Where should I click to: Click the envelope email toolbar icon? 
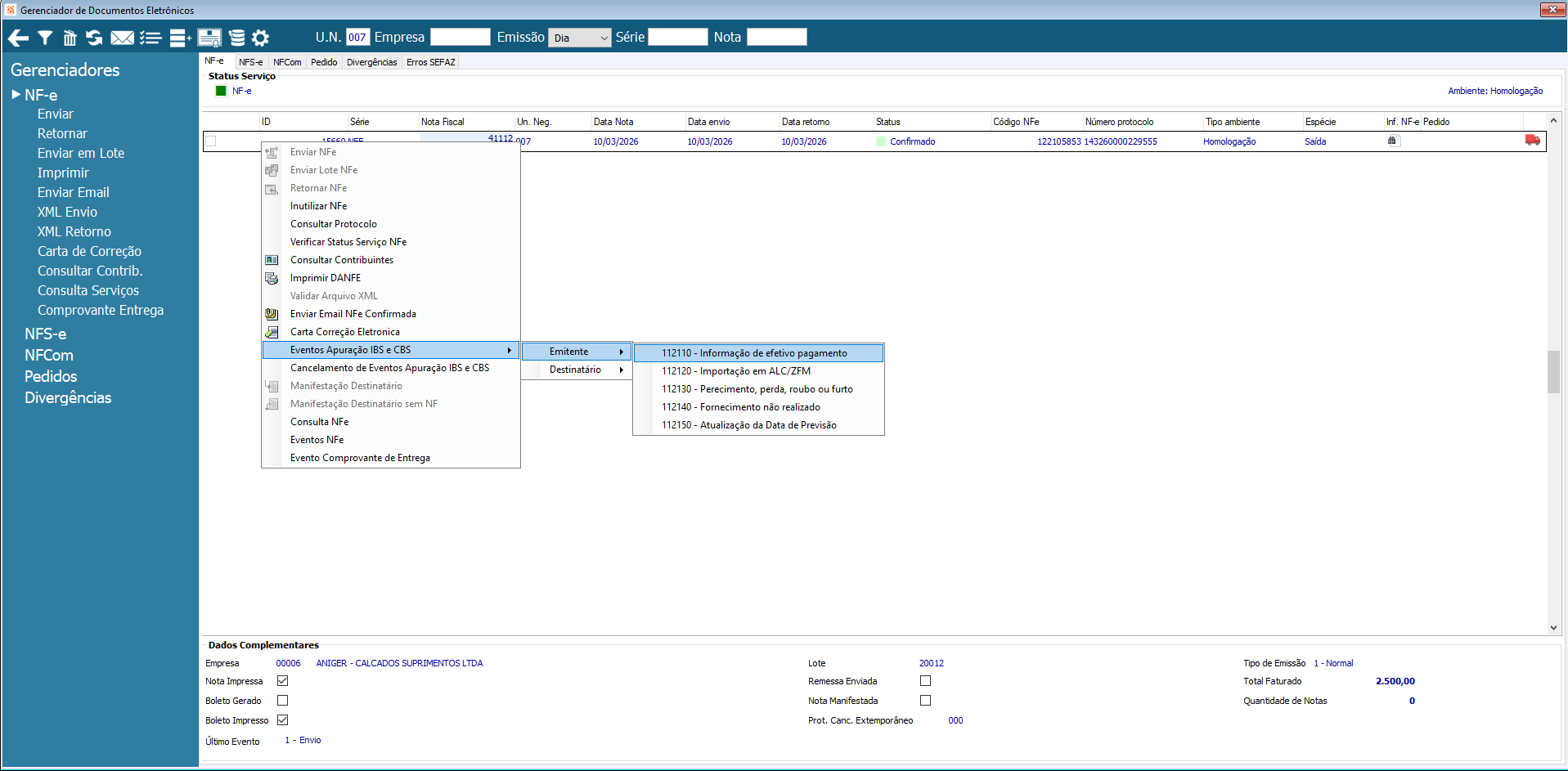123,38
